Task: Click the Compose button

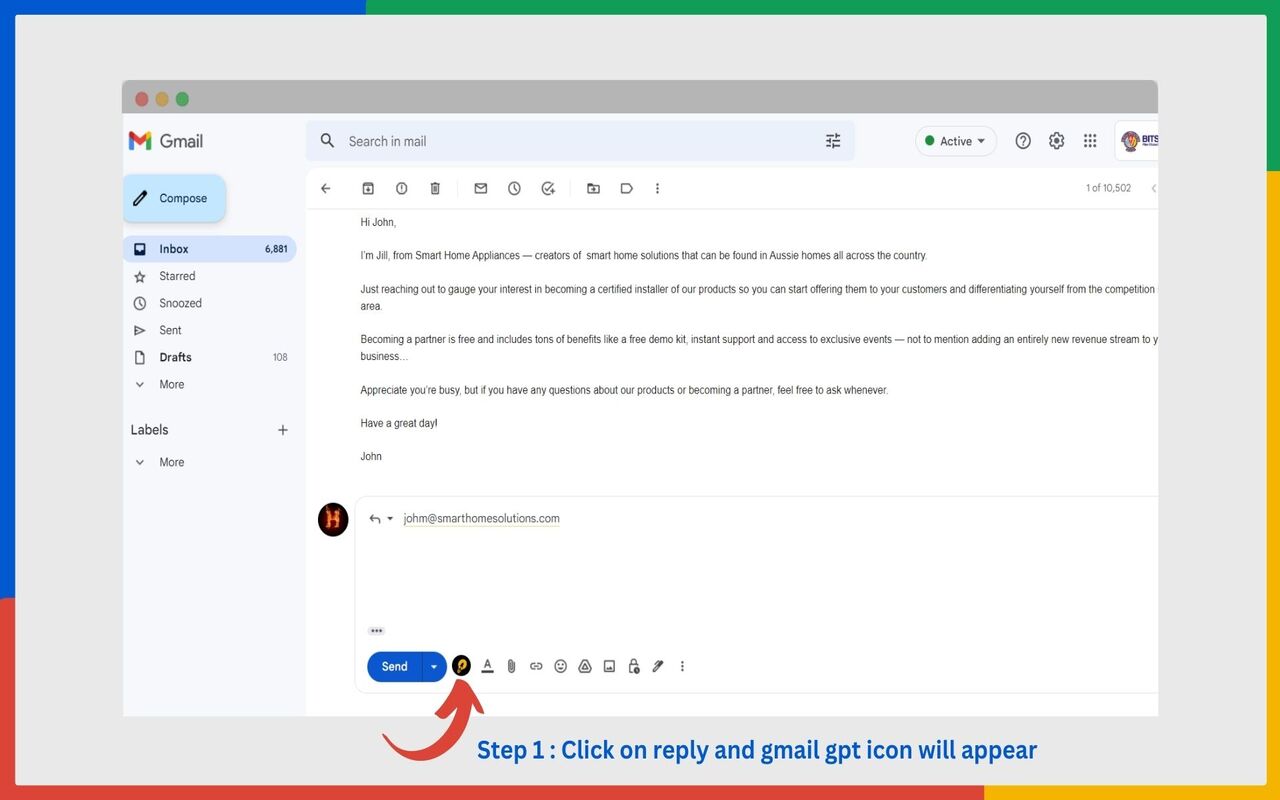Action: tap(174, 198)
